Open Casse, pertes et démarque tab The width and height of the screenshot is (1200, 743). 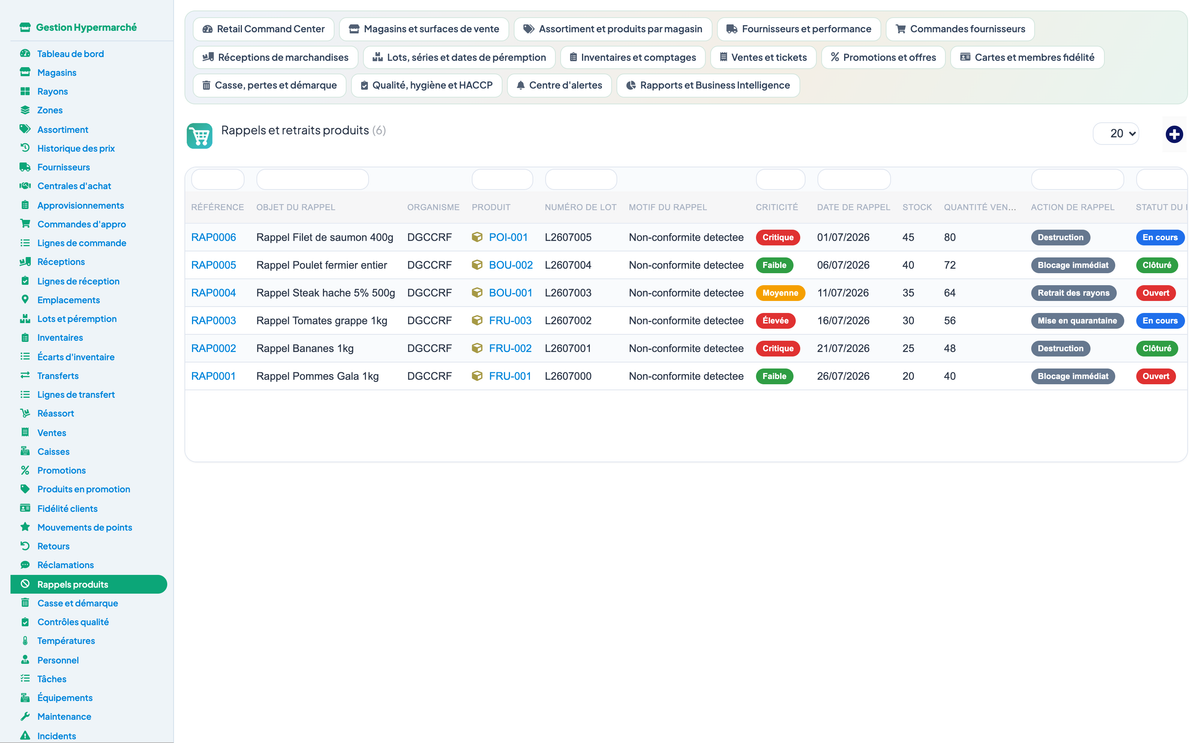[269, 85]
